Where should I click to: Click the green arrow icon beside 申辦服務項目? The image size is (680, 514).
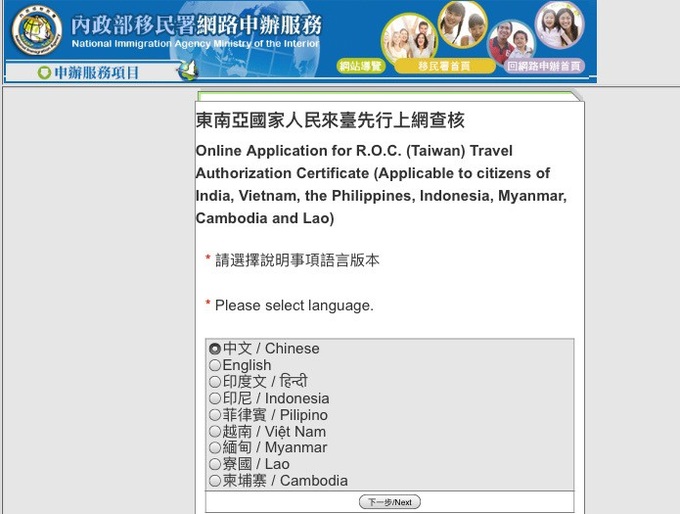pos(44,72)
